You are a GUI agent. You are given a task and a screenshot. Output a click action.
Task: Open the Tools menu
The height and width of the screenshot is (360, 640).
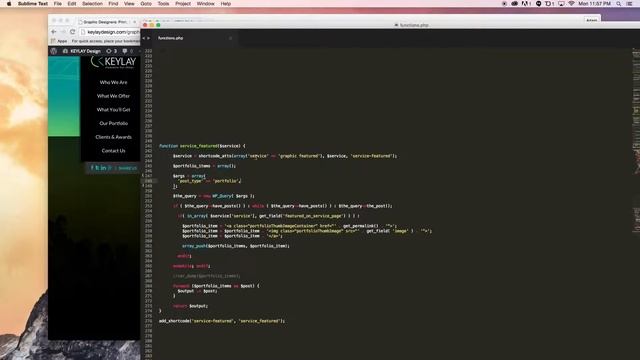coord(163,4)
